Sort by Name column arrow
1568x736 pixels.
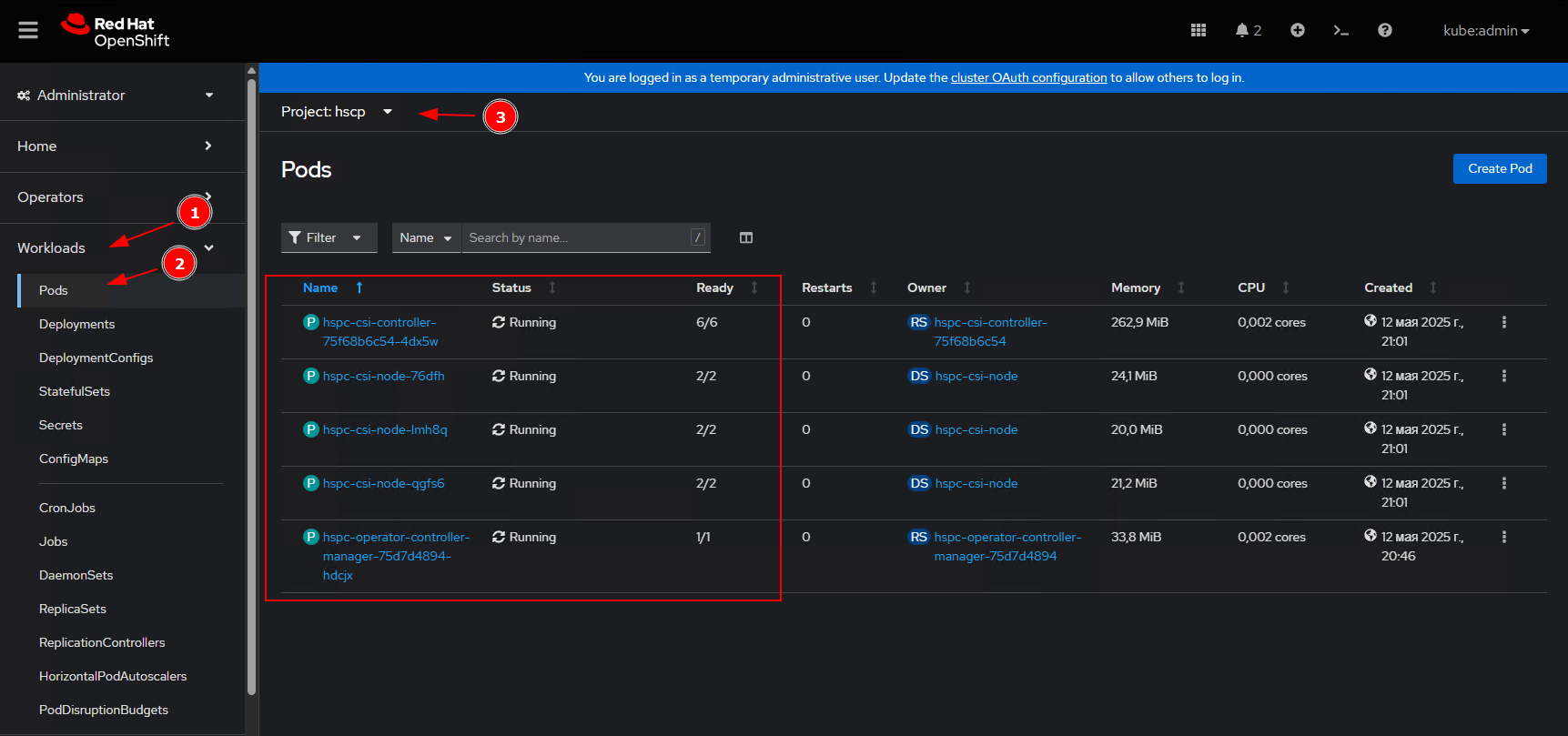coord(359,287)
